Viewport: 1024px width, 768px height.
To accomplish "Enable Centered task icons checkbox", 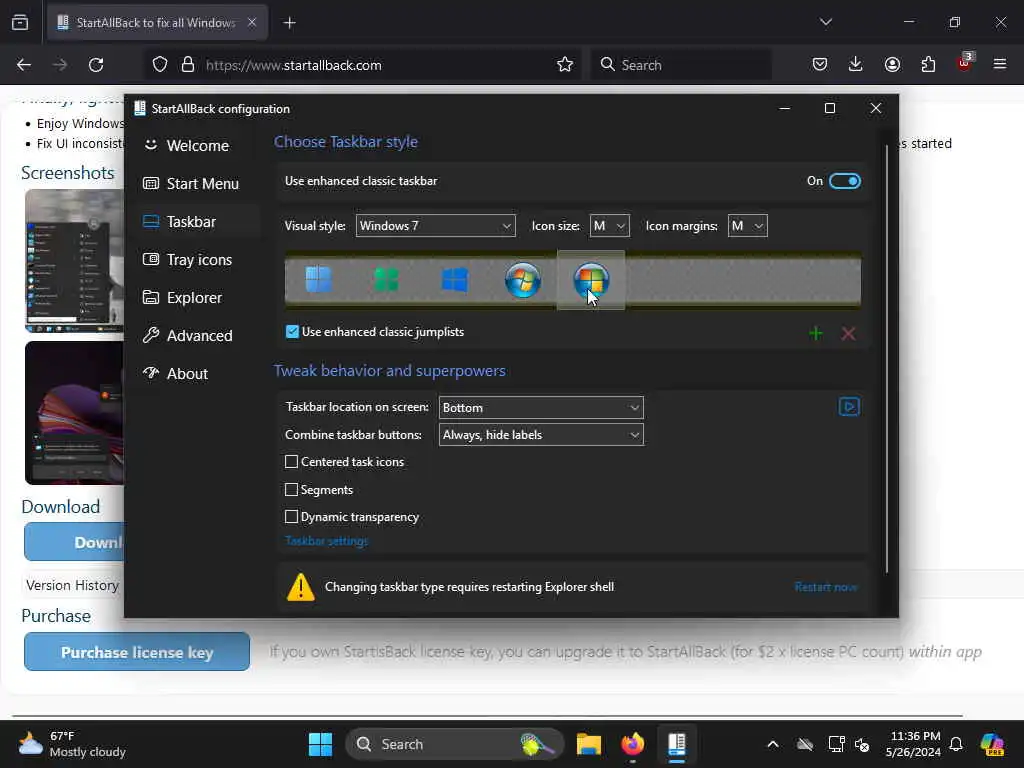I will pos(291,462).
